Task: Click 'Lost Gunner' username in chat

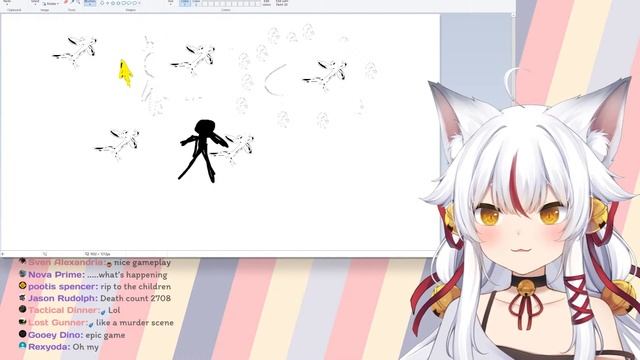Action: [x=58, y=322]
